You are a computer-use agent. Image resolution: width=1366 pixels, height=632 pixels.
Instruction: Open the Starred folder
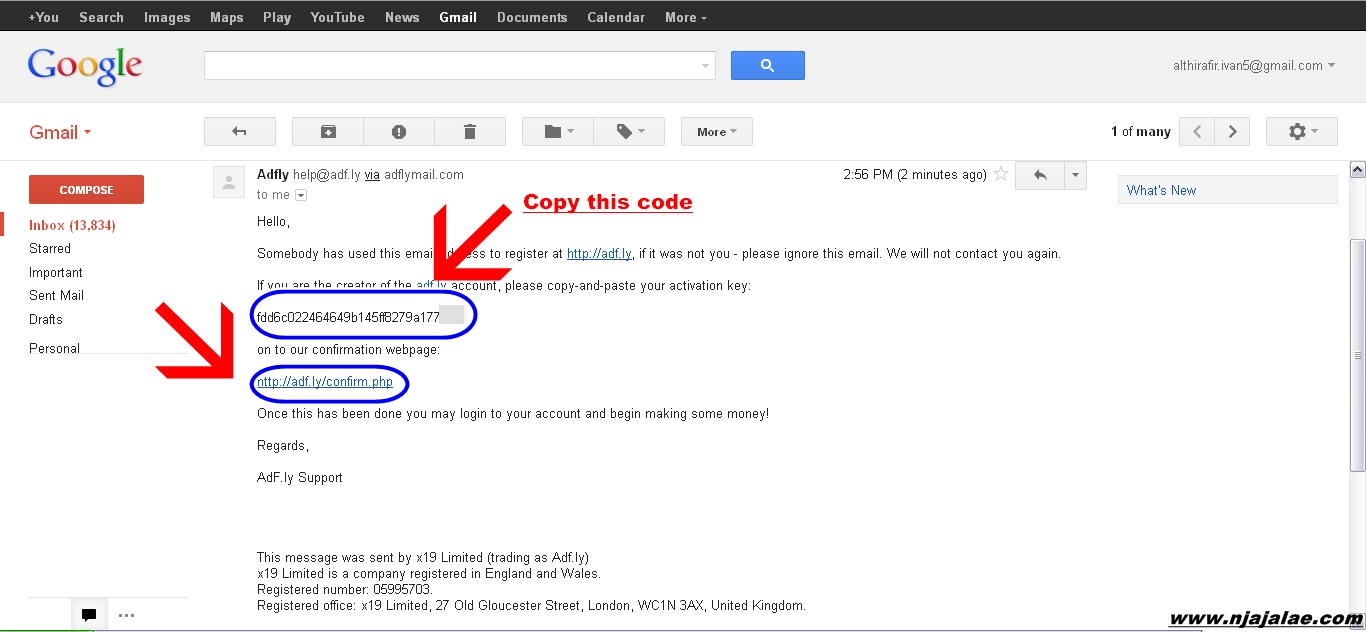tap(50, 249)
